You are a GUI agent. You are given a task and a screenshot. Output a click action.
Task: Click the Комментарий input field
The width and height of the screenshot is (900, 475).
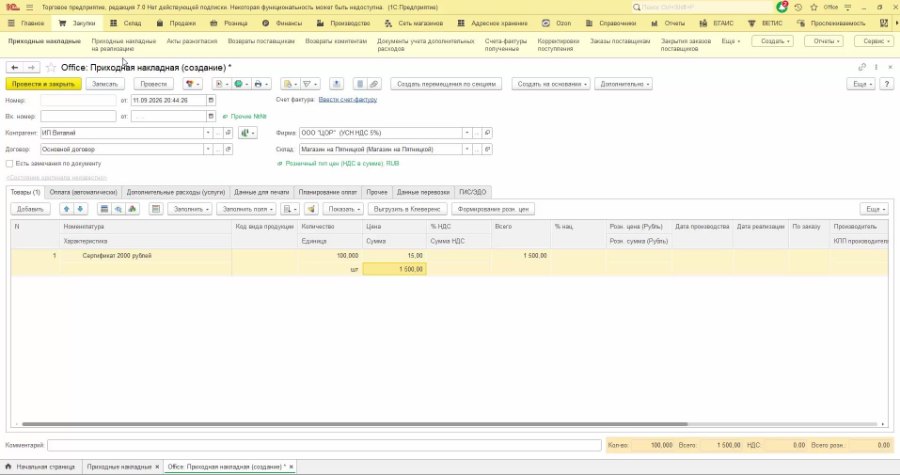[324, 445]
